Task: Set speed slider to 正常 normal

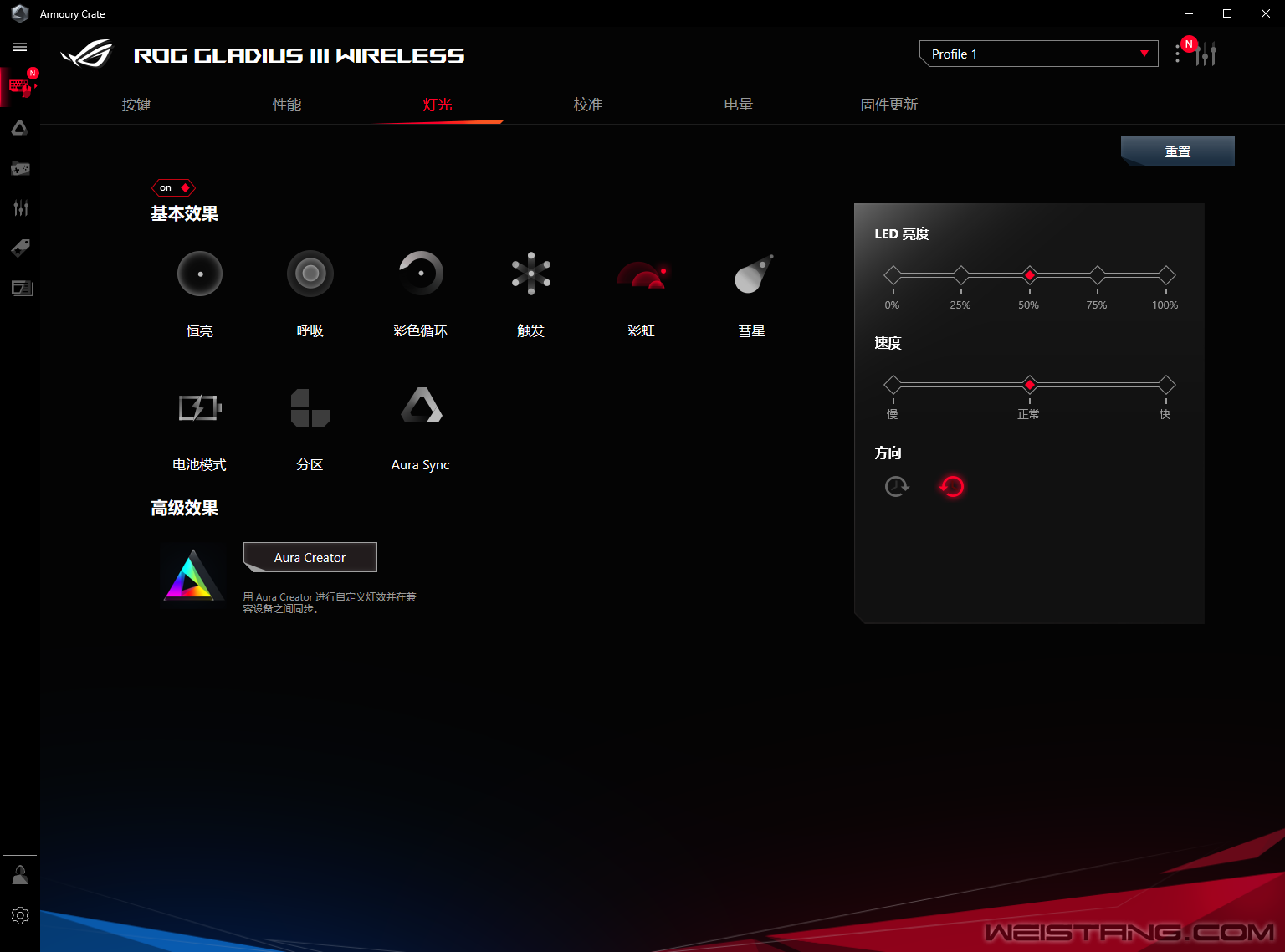Action: tap(1030, 385)
